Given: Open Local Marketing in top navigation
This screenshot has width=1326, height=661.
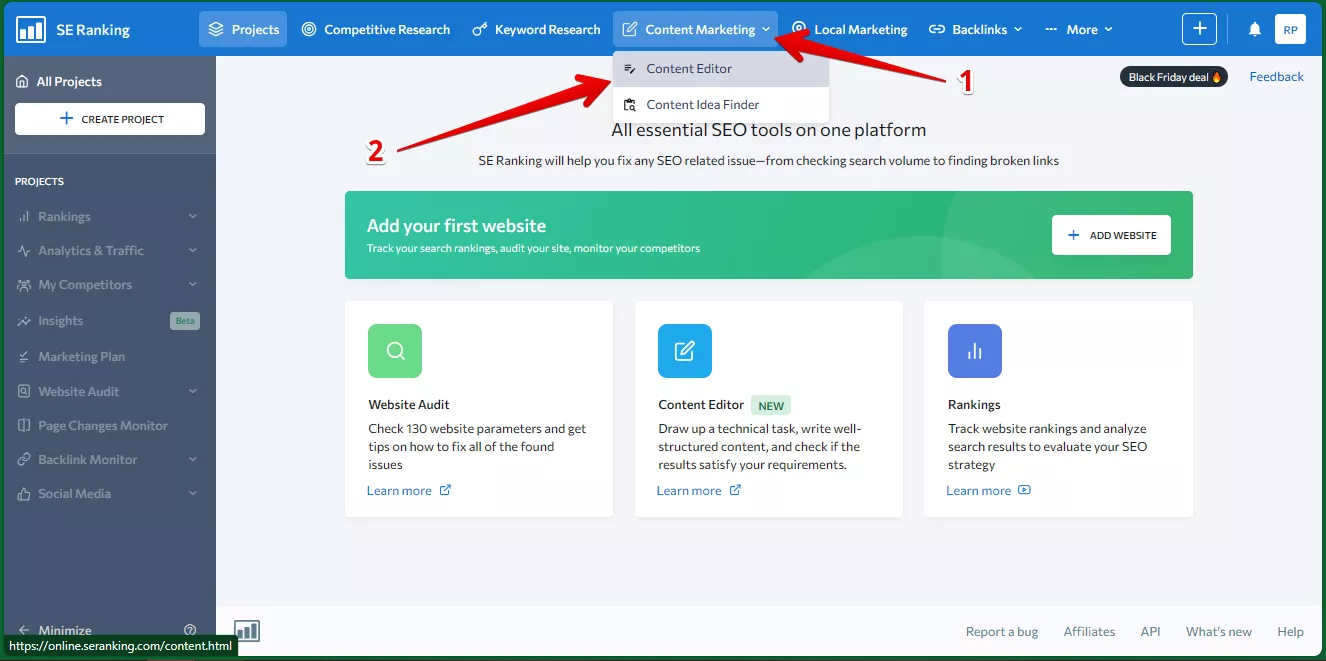Looking at the screenshot, I should point(850,30).
